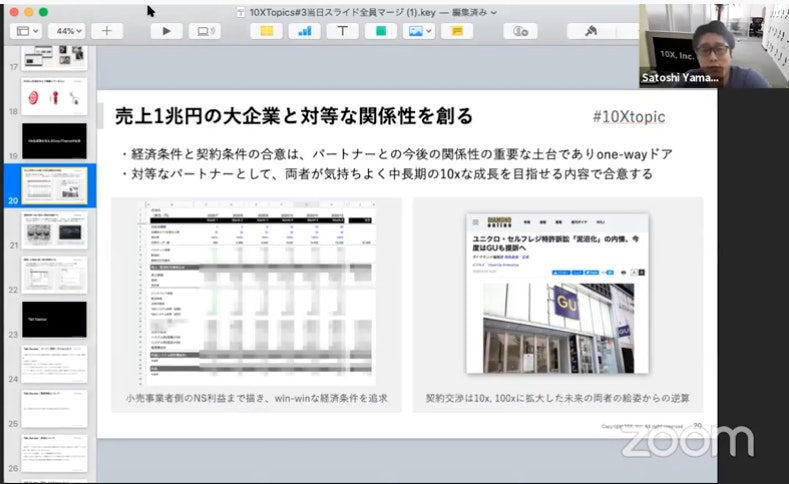Click the slide title about 売上1兆円
The width and height of the screenshot is (789, 484).
tap(295, 115)
